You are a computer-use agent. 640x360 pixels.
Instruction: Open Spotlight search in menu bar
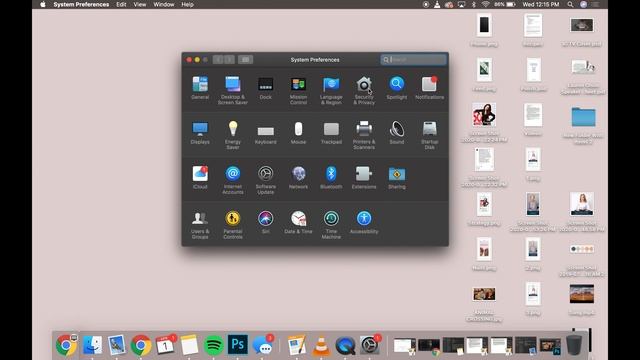pyautogui.click(x=570, y=4)
